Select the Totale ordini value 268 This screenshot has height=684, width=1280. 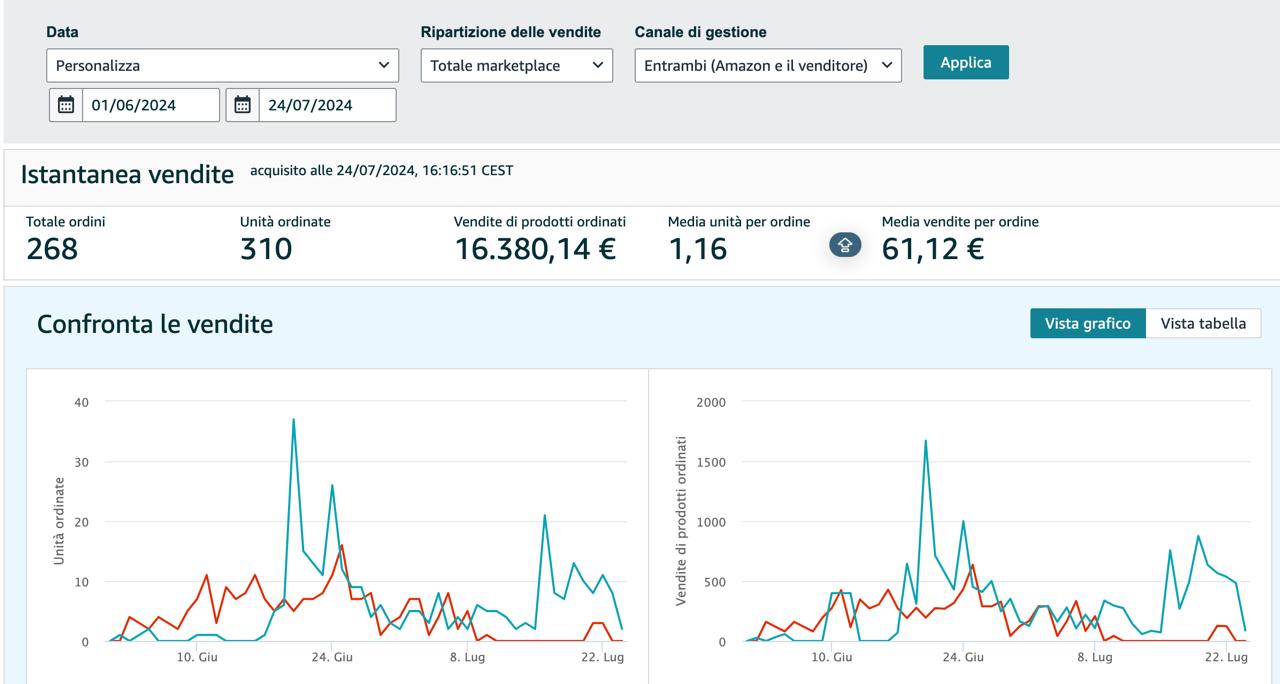52,248
